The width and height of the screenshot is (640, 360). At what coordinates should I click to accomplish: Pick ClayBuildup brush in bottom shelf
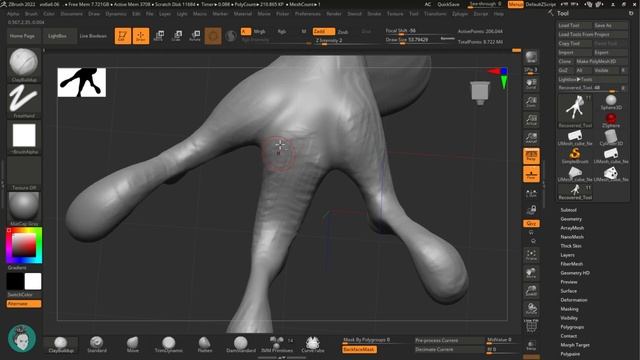61,344
